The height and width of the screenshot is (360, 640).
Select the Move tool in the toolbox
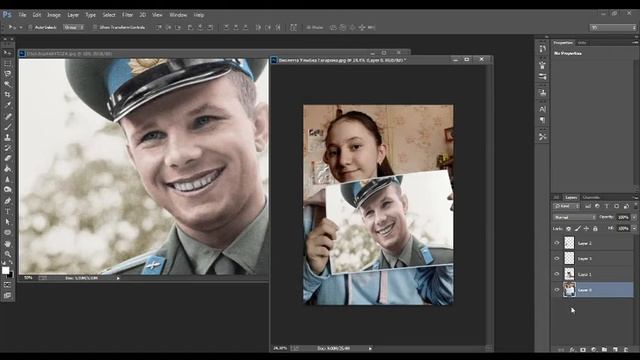tap(7, 53)
